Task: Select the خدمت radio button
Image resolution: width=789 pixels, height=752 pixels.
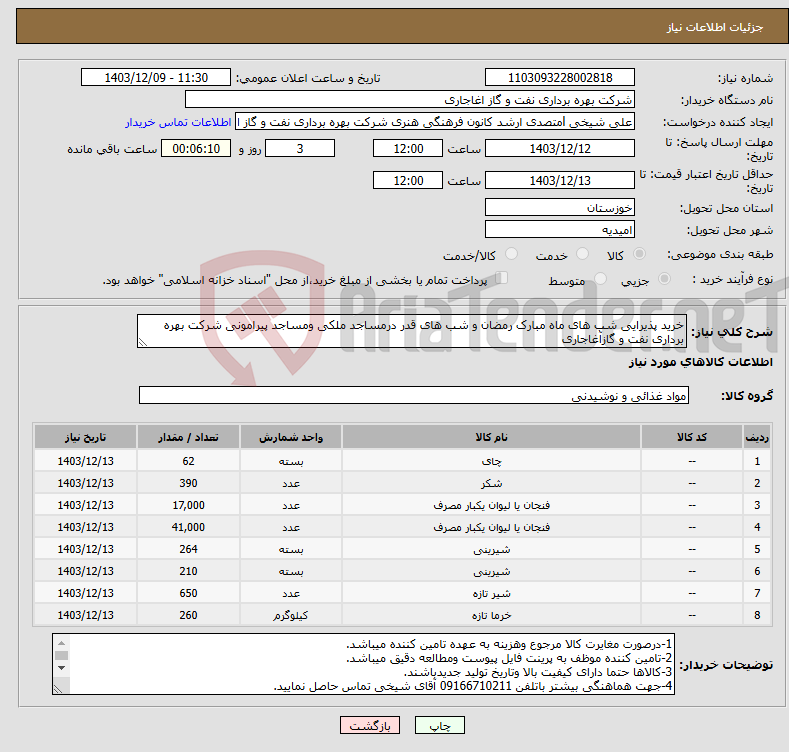Action: (582, 254)
